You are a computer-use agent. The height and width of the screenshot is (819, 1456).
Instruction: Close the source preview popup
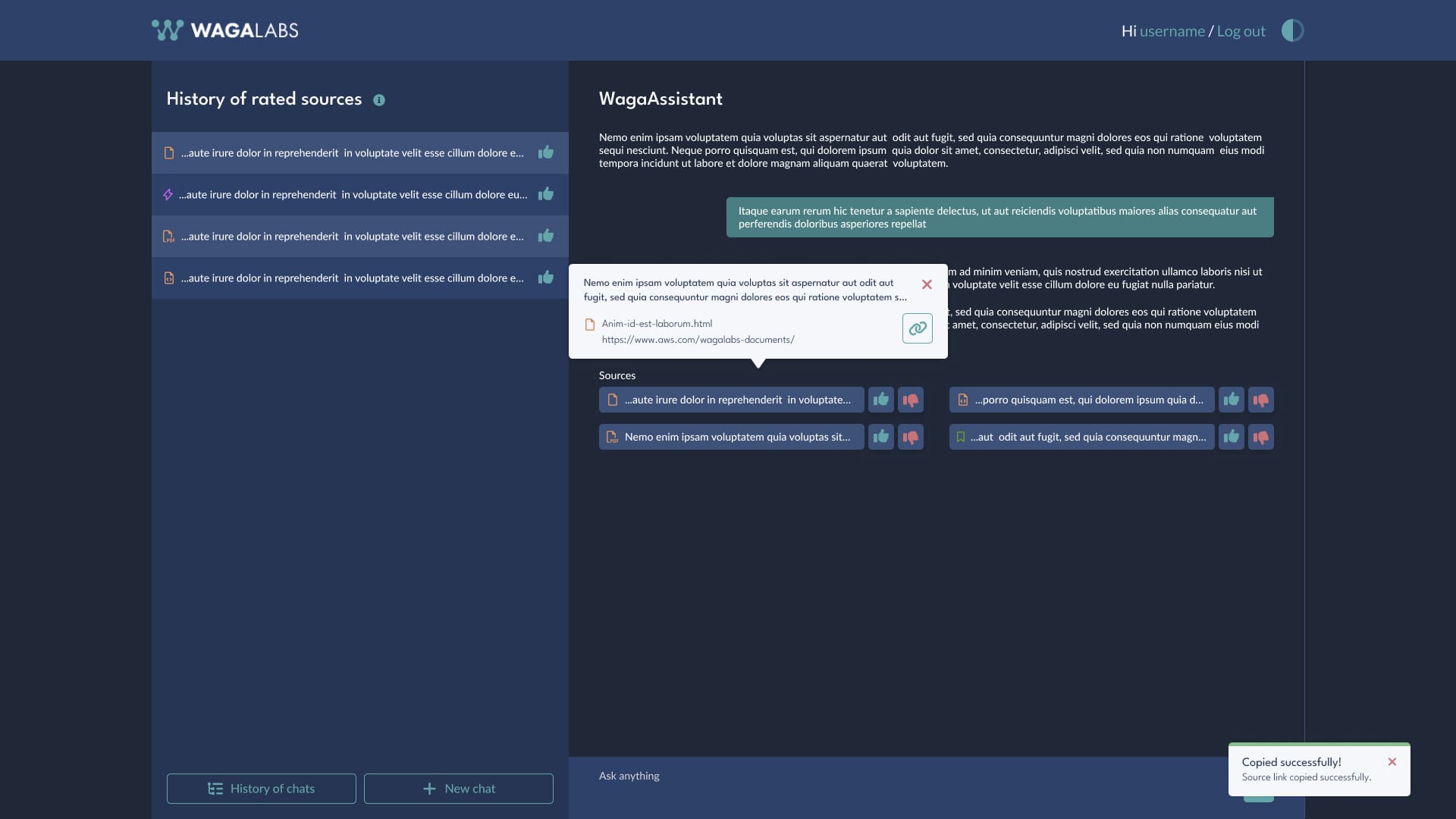[927, 284]
